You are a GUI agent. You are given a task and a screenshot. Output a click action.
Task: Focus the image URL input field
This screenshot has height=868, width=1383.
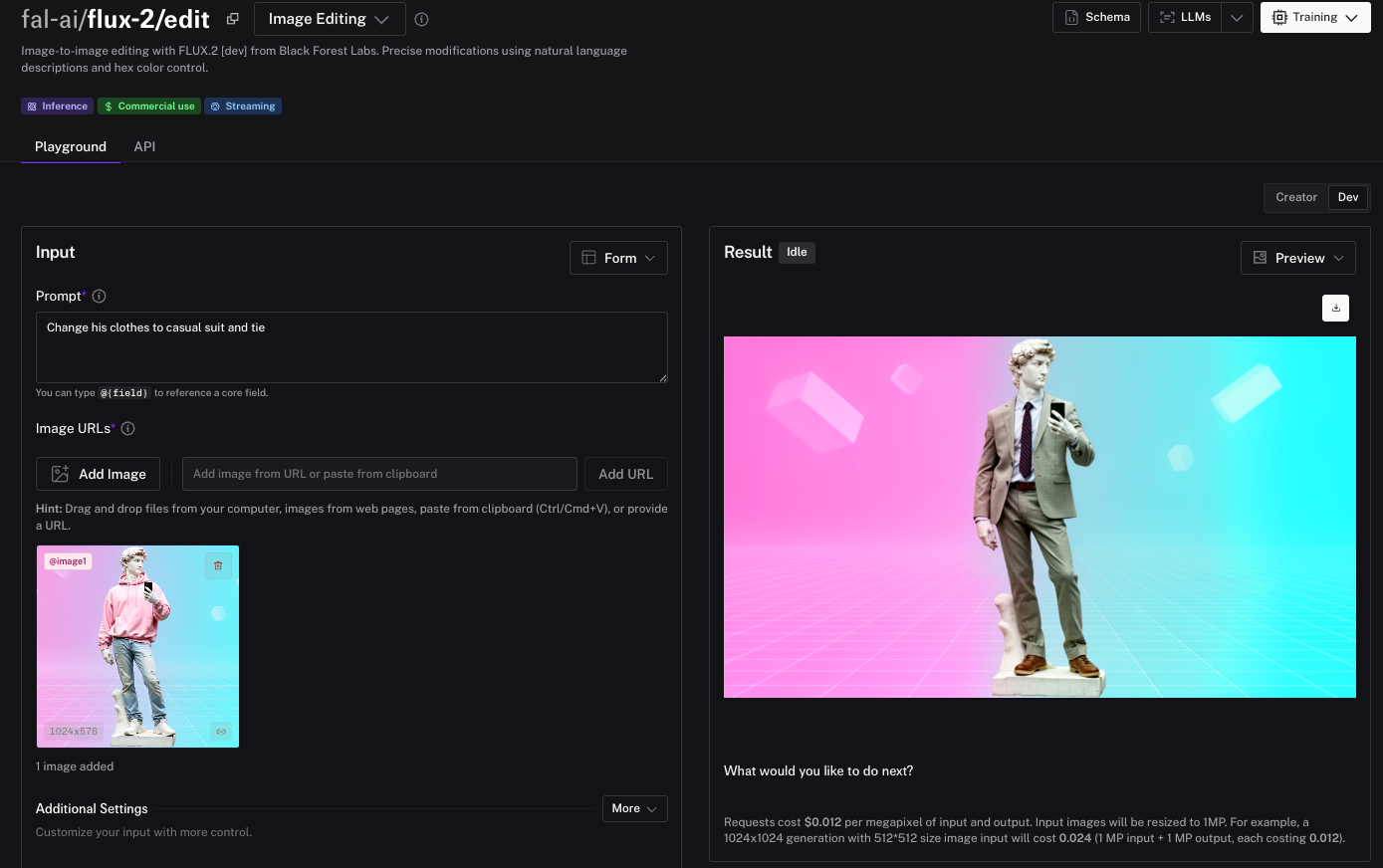(x=379, y=474)
